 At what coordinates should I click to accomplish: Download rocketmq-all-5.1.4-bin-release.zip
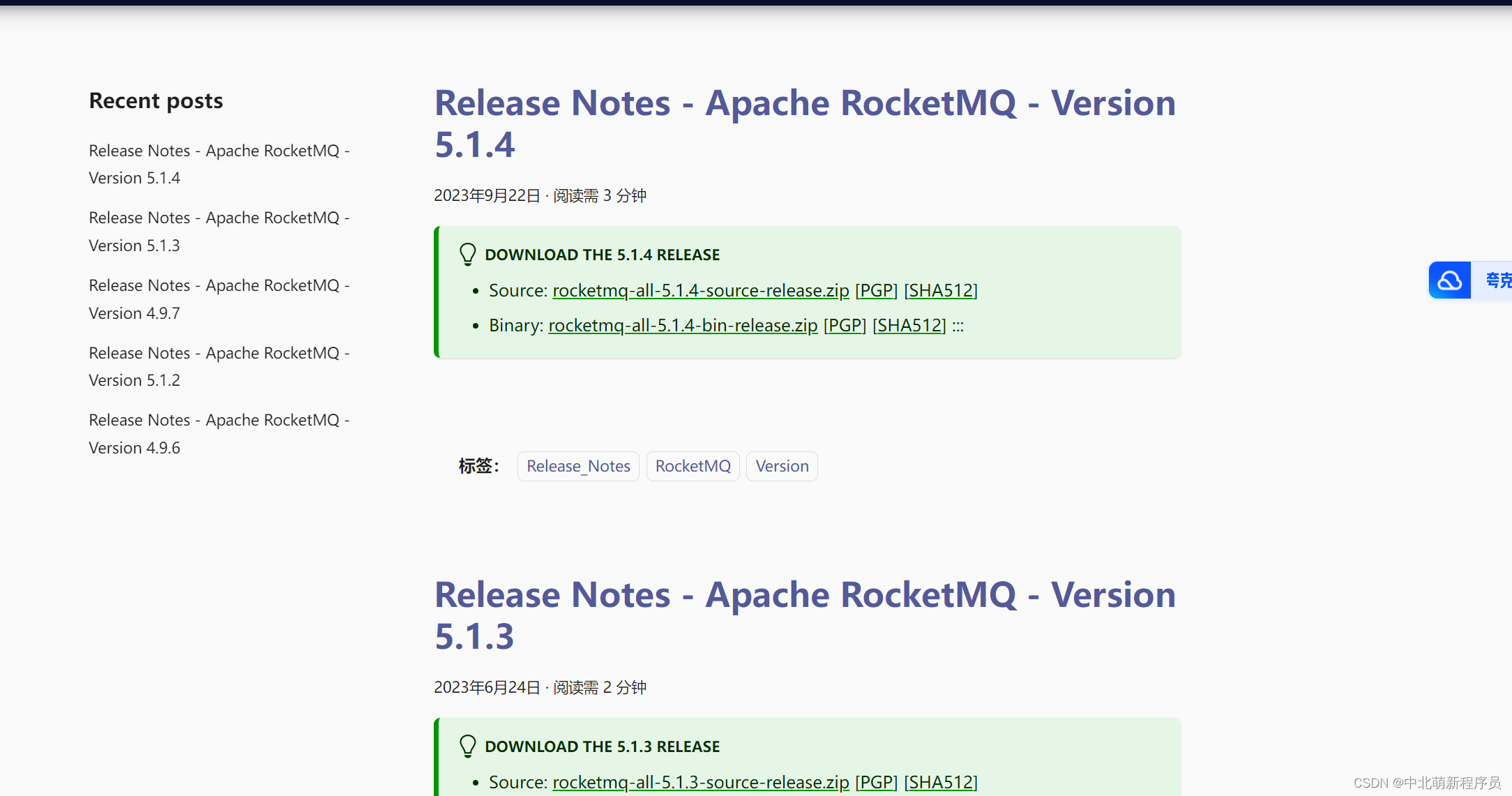click(x=683, y=325)
